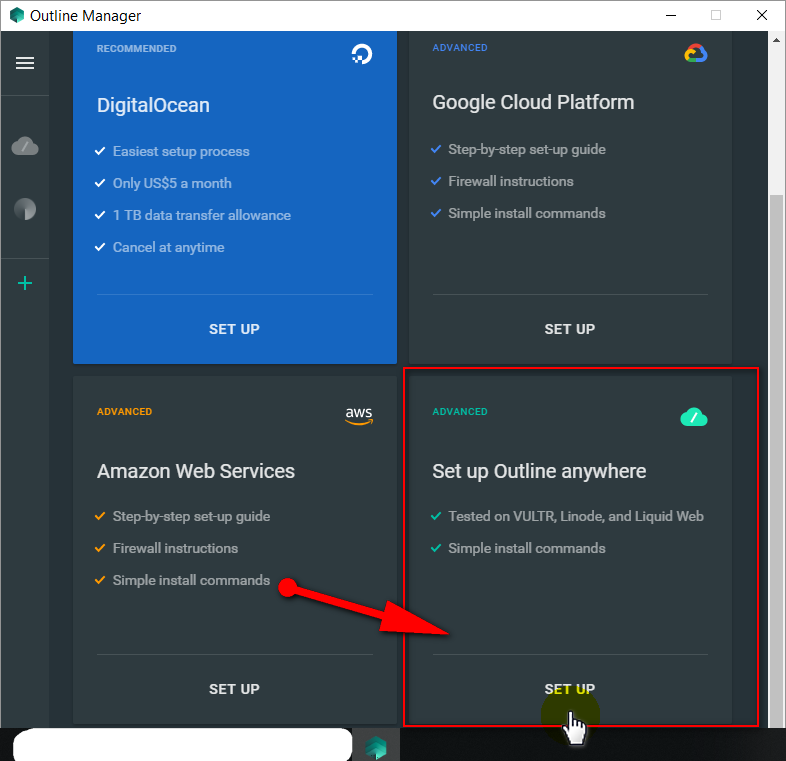Click 'Cancel at anytime' text
Viewport: 786px width, 761px height.
point(168,248)
